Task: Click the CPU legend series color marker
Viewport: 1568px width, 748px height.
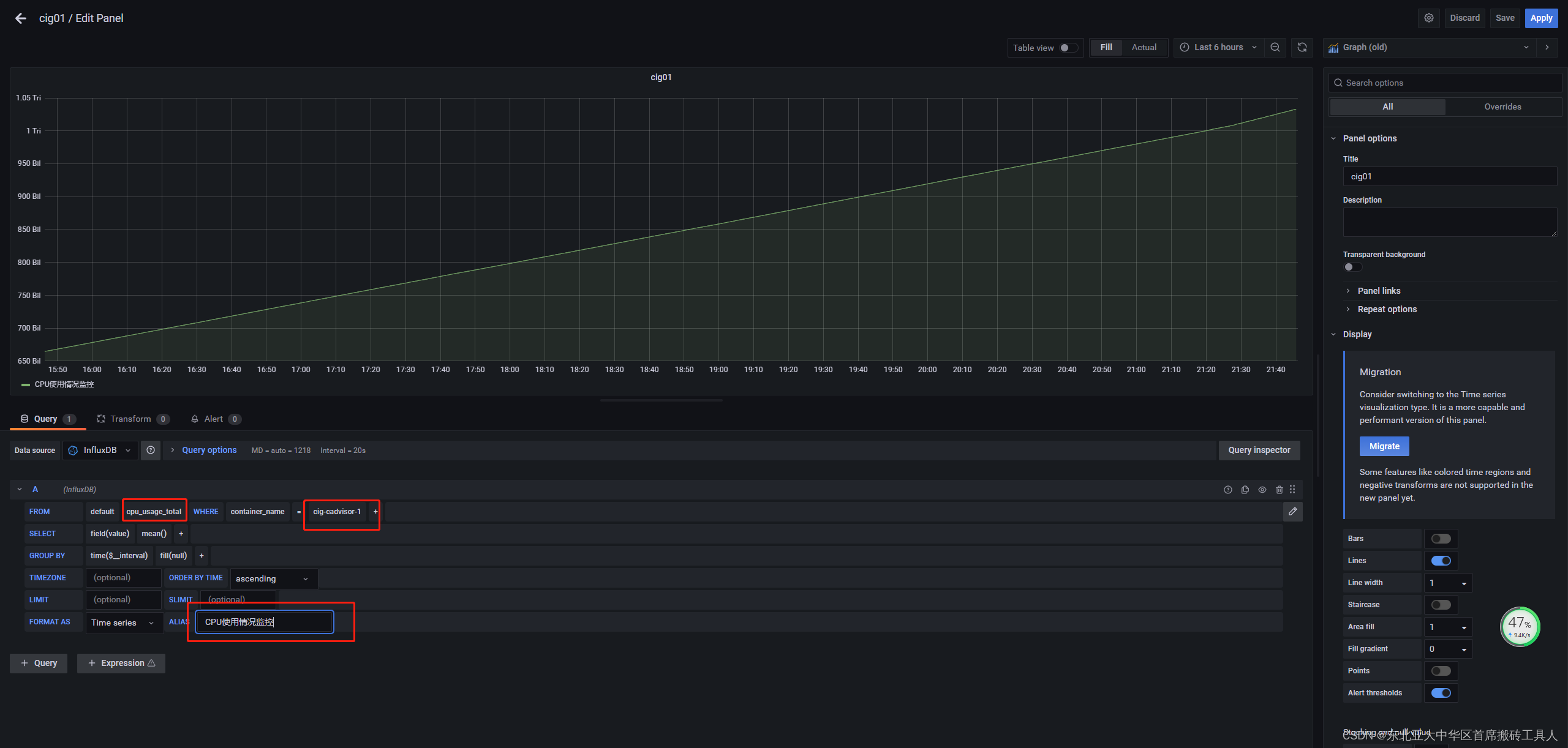Action: (x=26, y=385)
